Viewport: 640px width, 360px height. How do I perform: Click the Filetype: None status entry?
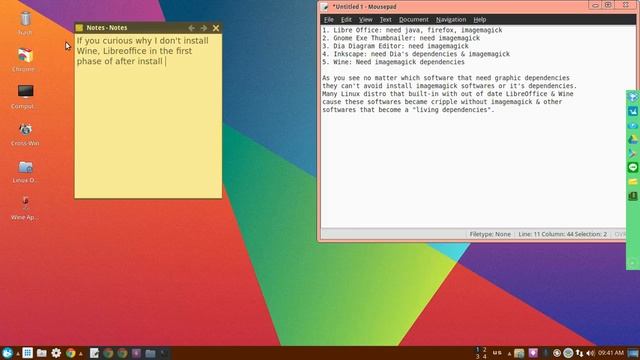tap(490, 234)
